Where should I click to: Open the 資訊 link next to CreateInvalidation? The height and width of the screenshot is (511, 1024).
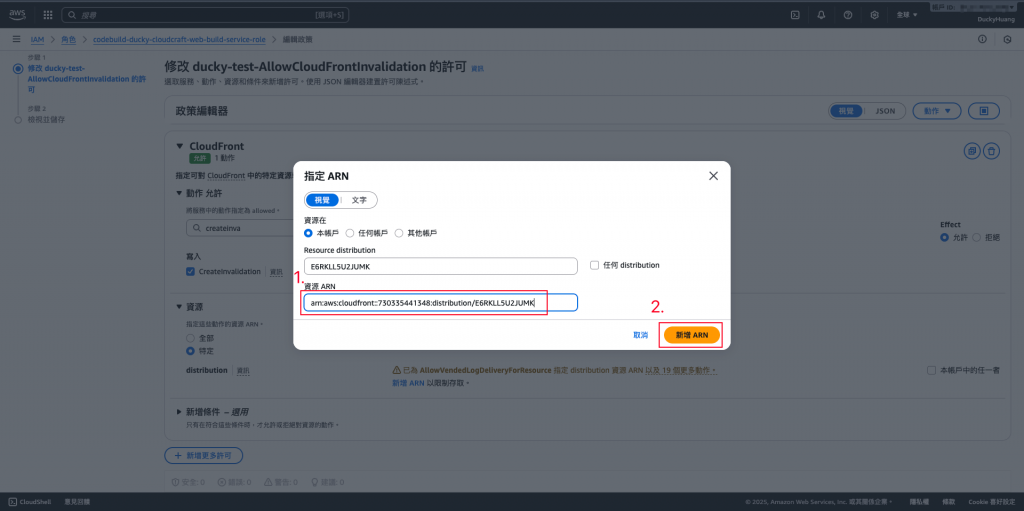[277, 272]
